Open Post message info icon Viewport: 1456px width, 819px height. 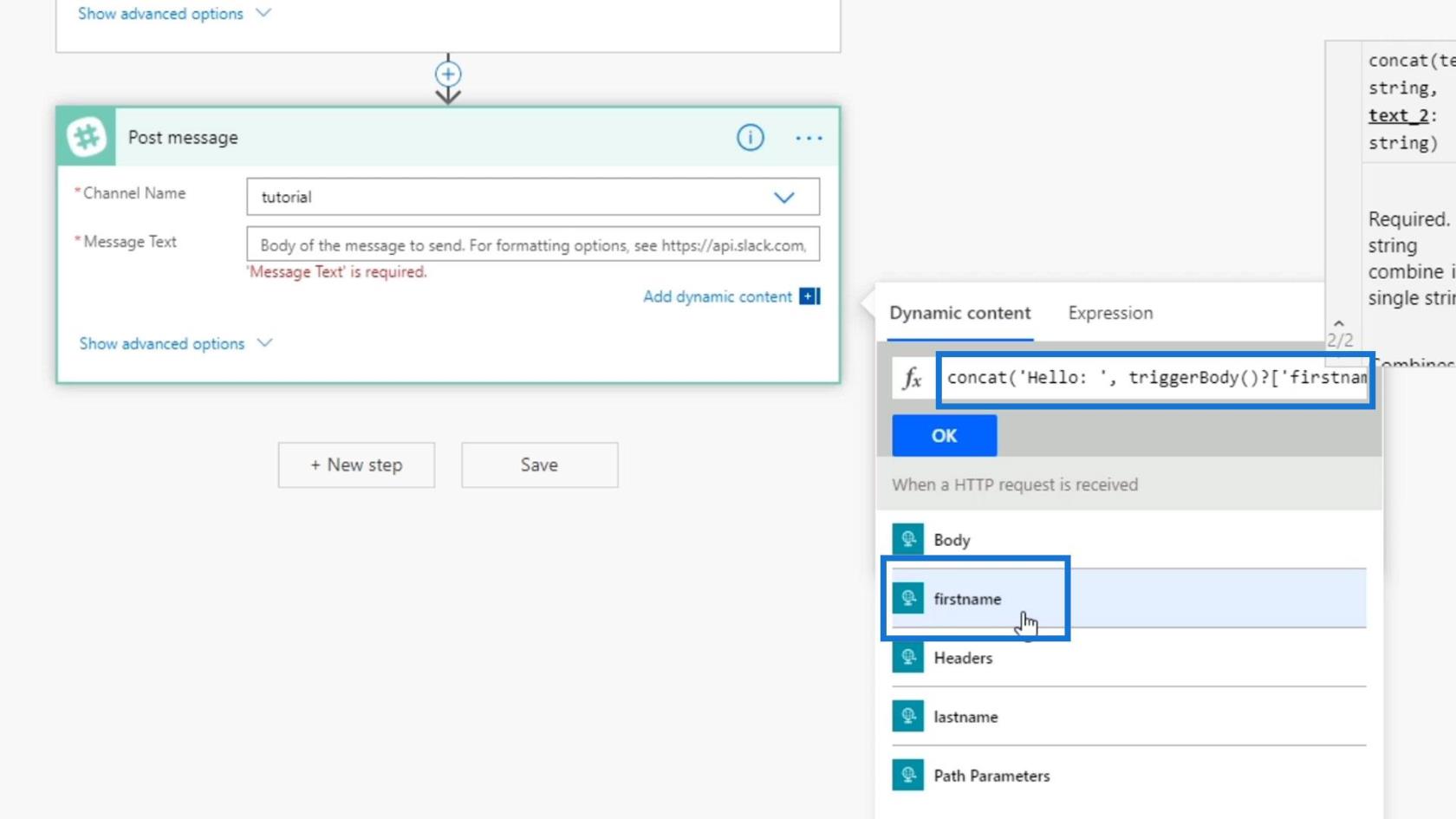tap(751, 137)
